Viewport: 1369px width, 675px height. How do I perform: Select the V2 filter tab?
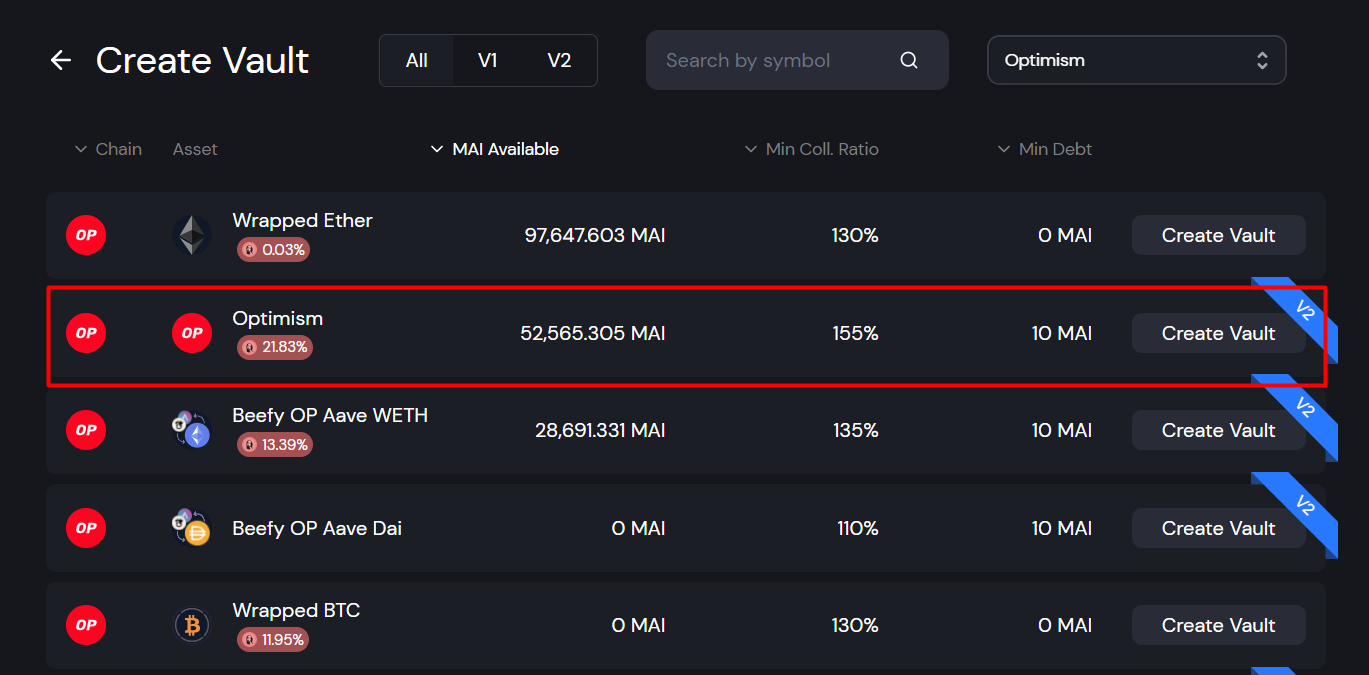tap(559, 61)
